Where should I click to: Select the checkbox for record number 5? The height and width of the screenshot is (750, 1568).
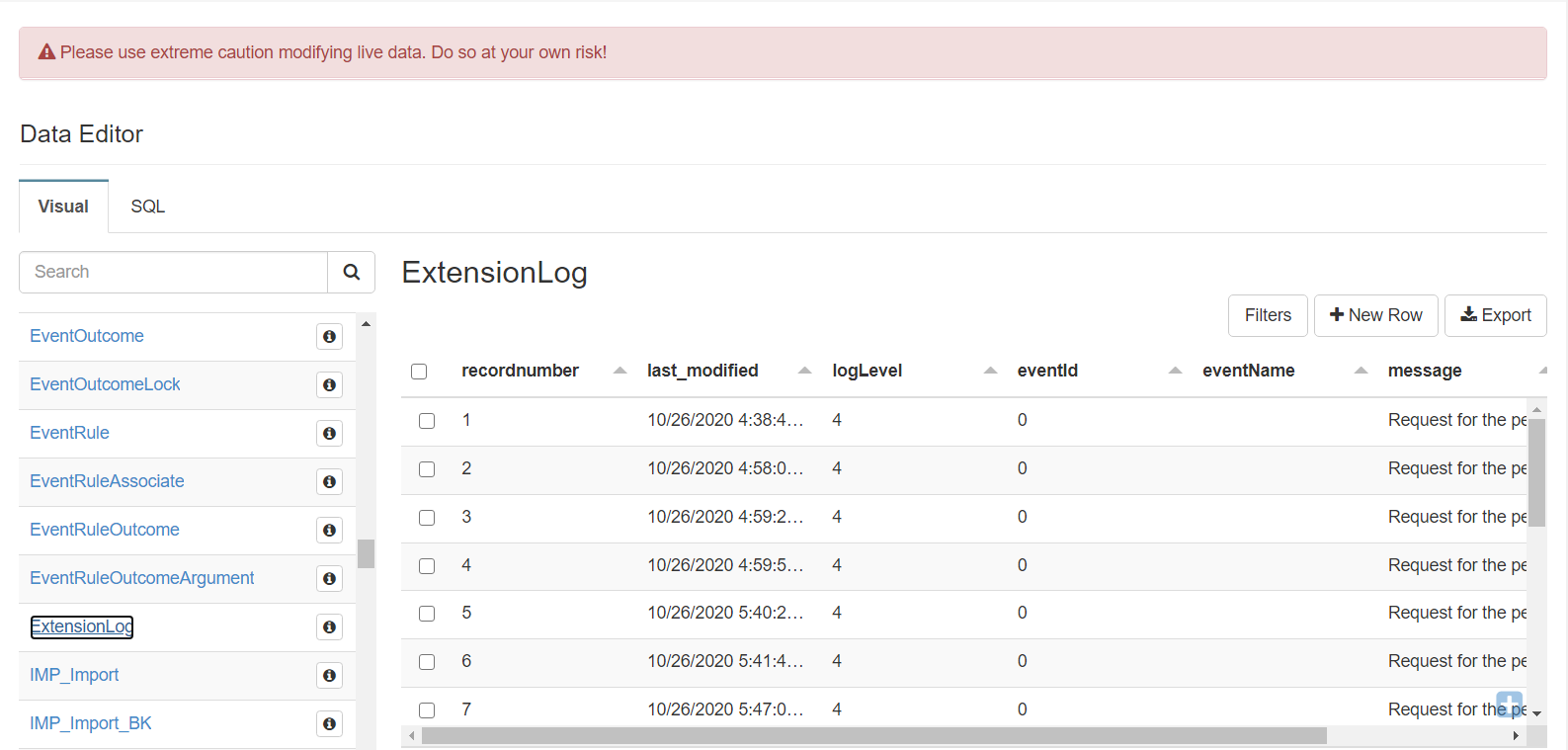pyautogui.click(x=427, y=614)
